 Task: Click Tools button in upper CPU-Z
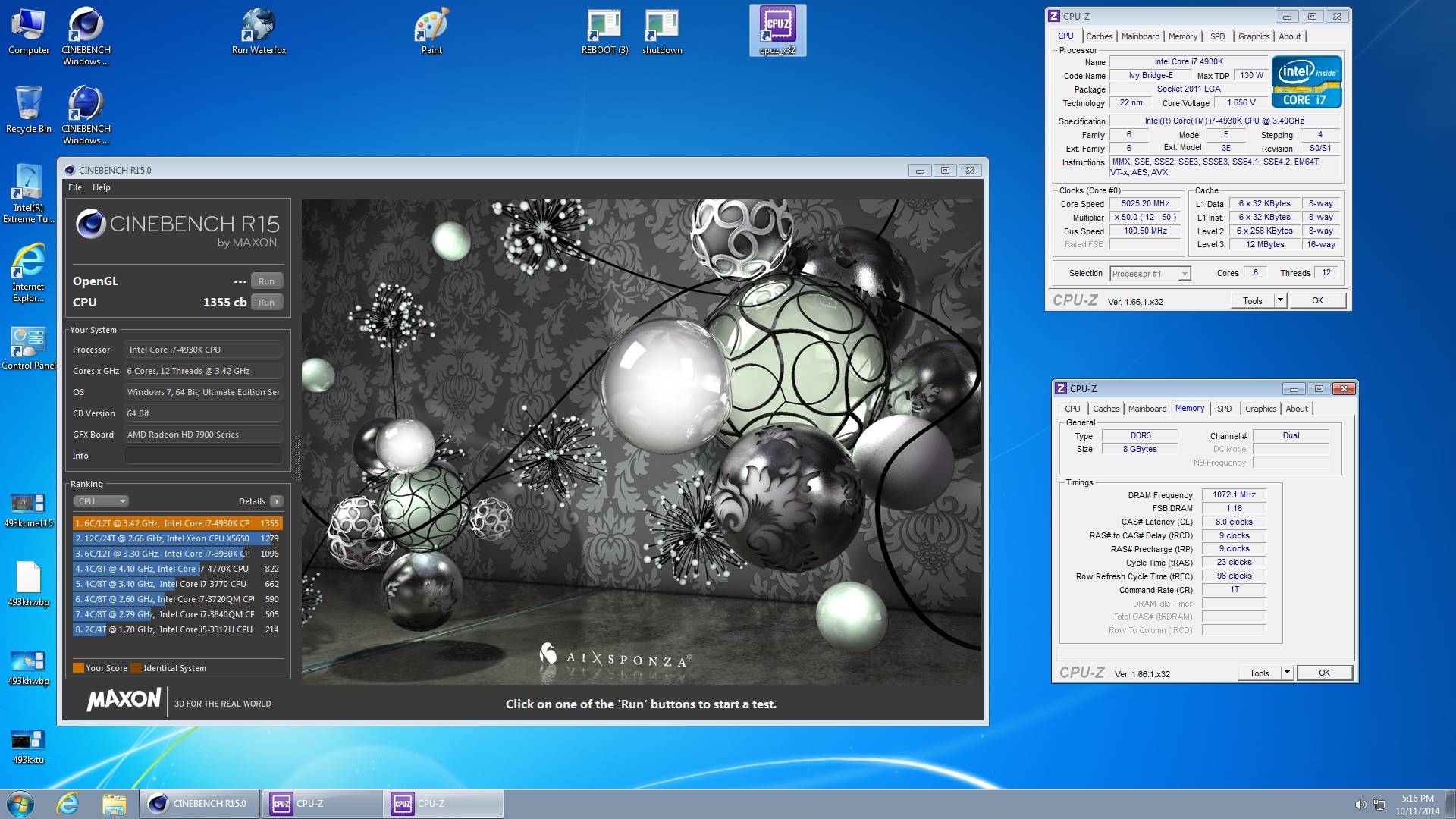pos(1253,300)
